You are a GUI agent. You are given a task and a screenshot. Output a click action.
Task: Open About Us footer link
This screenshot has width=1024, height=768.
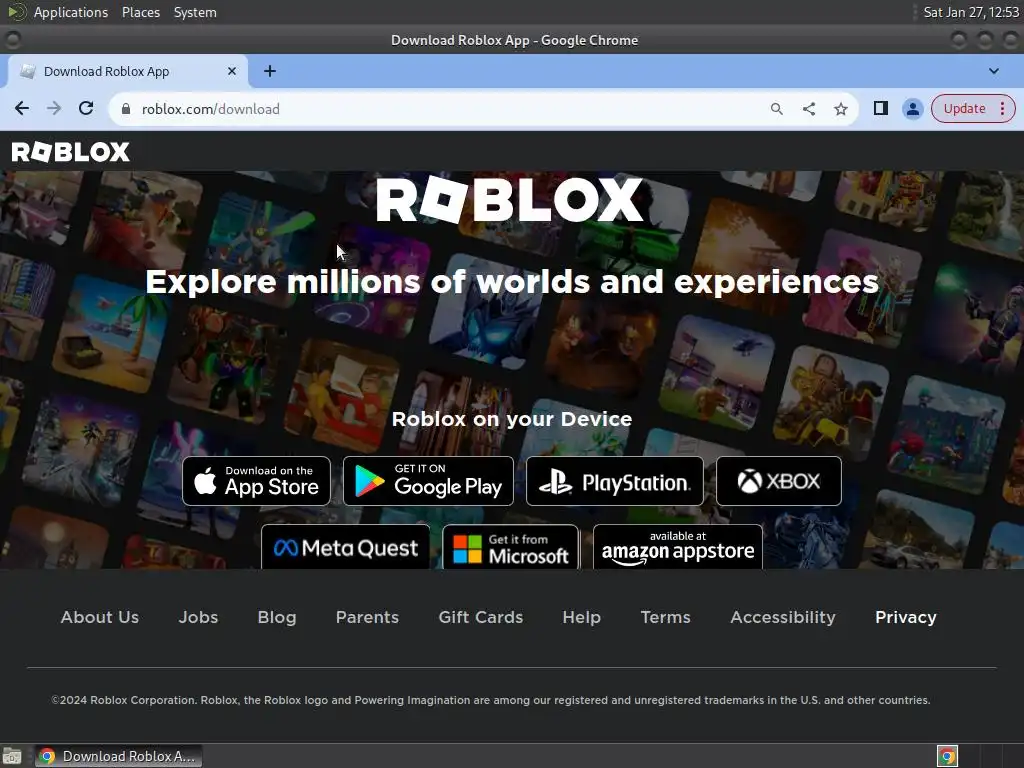click(x=100, y=617)
